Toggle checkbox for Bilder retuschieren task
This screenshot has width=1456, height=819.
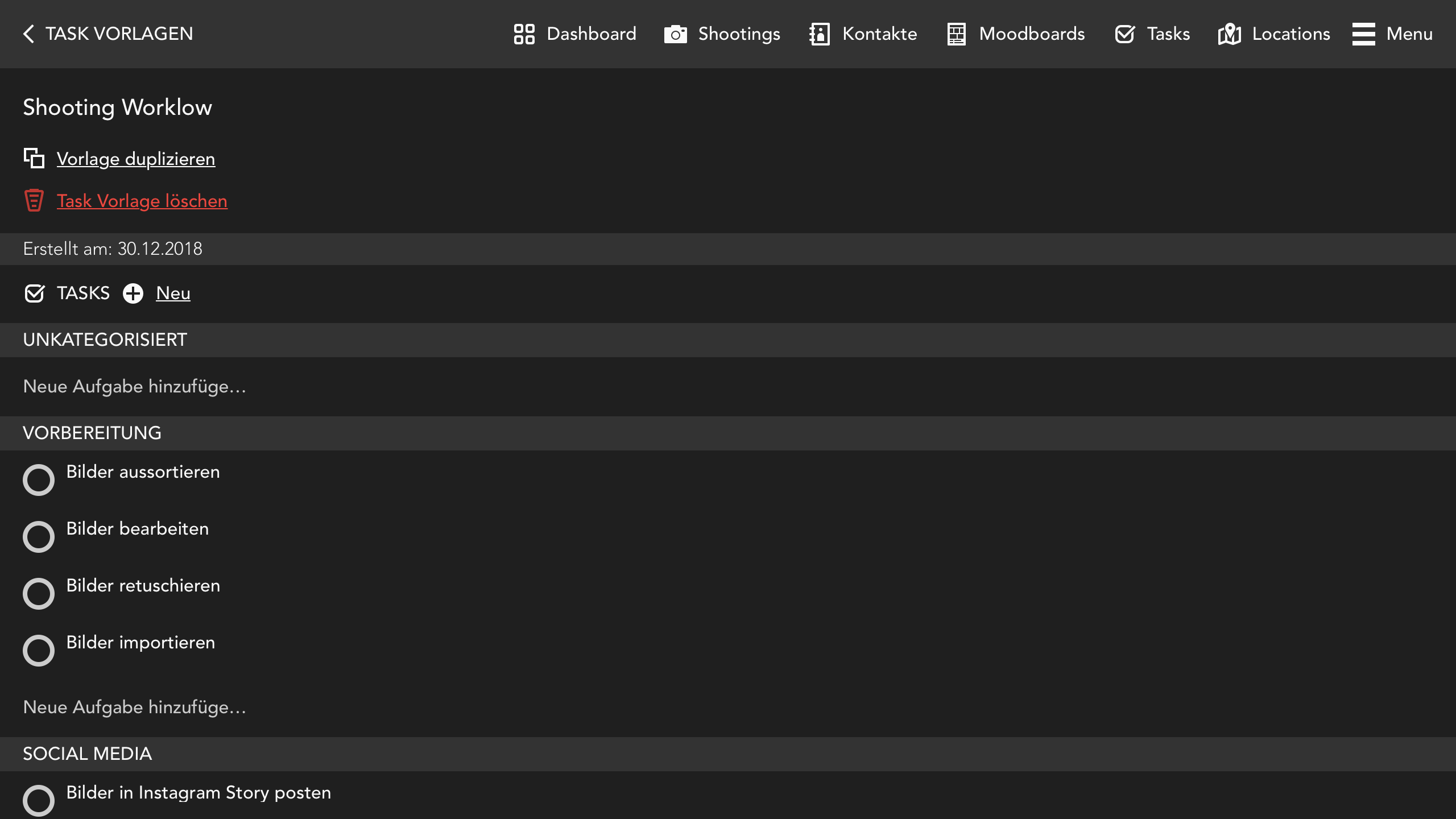coord(38,593)
